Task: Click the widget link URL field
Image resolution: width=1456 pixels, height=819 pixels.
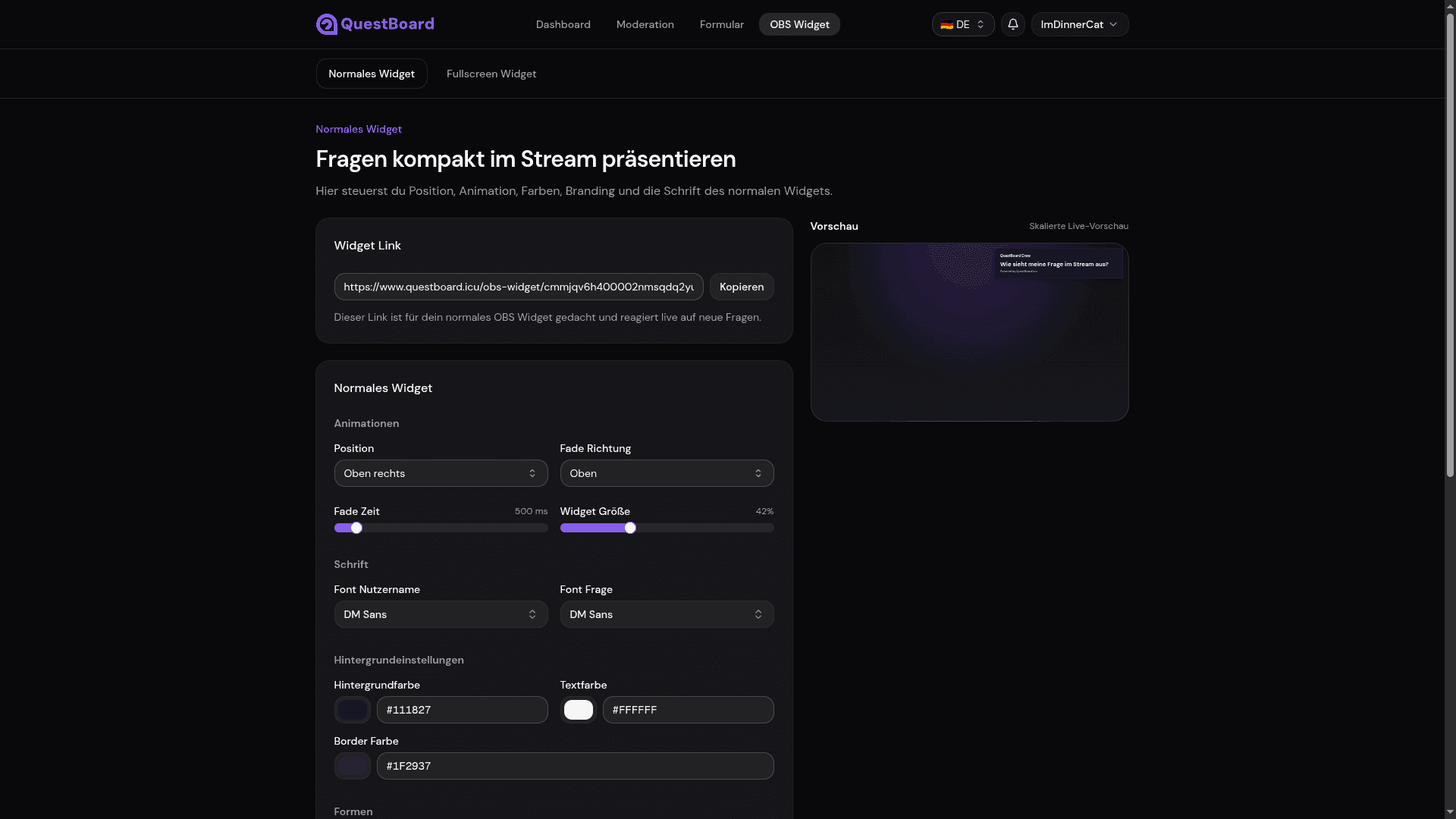Action: click(519, 287)
